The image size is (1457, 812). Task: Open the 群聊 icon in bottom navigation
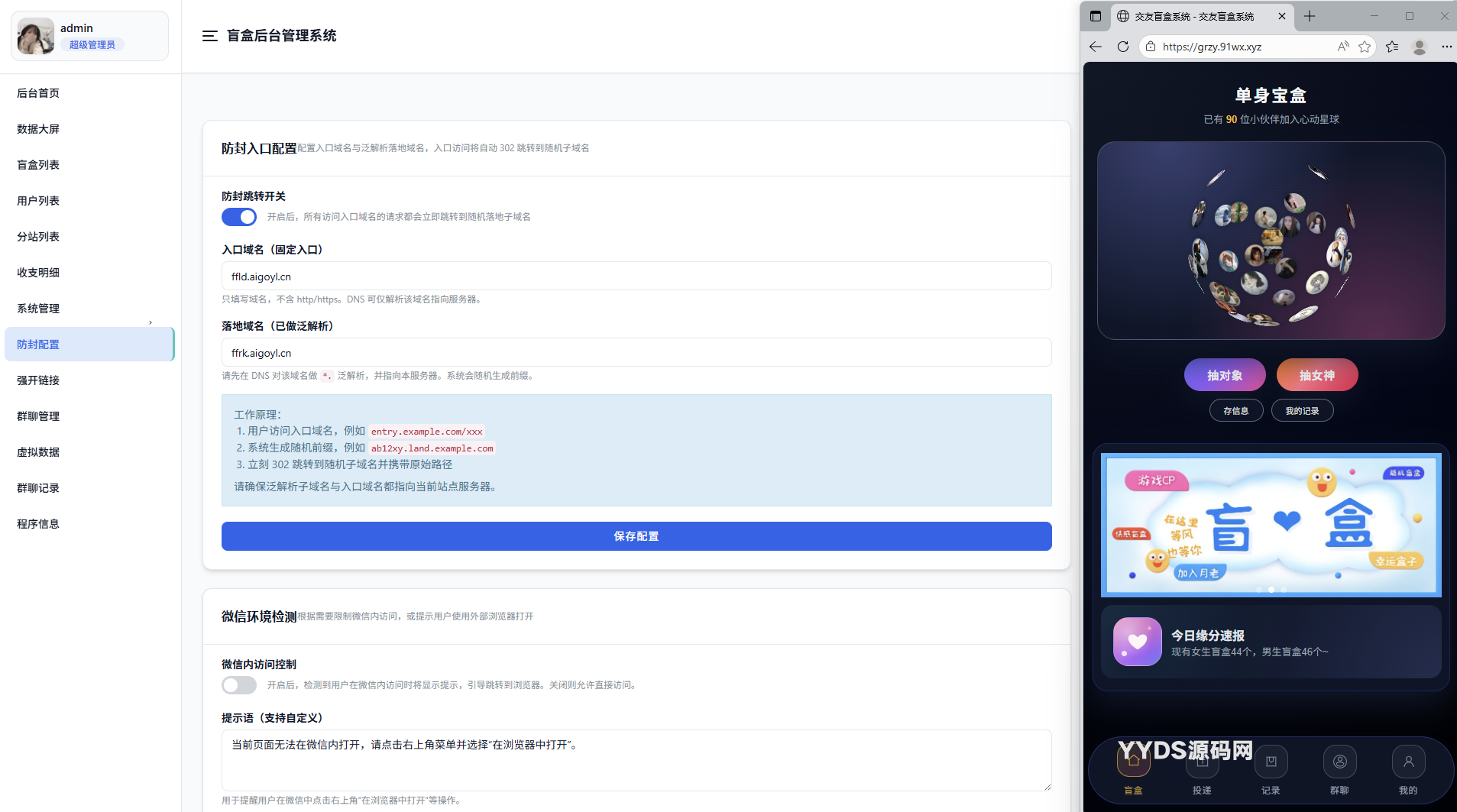tap(1339, 762)
